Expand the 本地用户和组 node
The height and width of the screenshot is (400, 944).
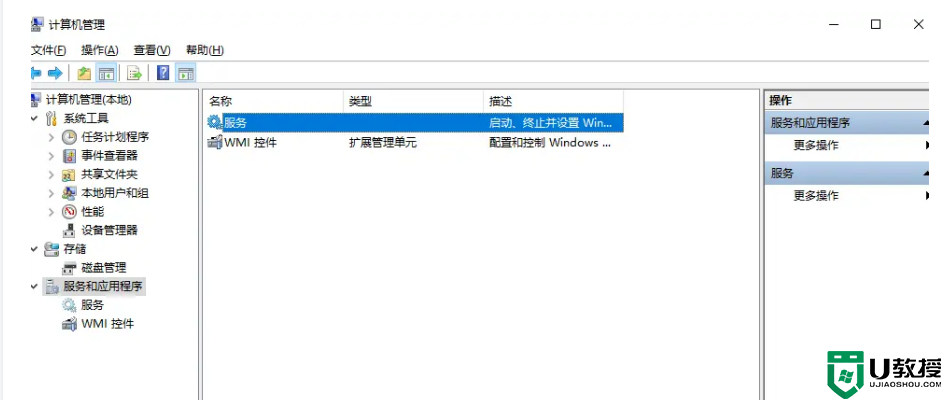coord(53,193)
